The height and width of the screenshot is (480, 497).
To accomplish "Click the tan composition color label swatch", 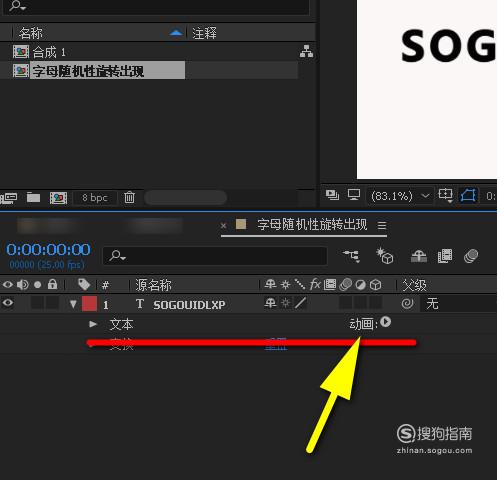I will click(241, 224).
